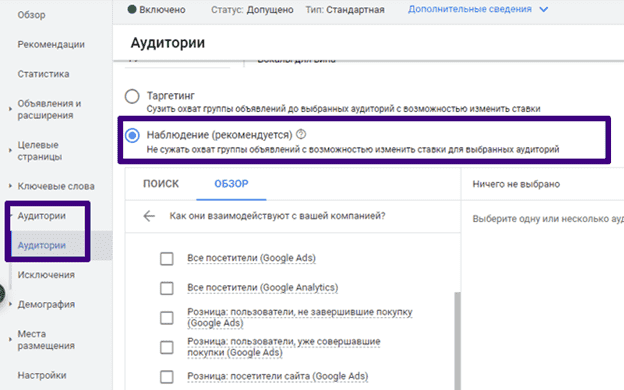Viewport: 624px width, 390px height.
Task: Open Объявления и расширения in sidebar
Action: [49, 109]
